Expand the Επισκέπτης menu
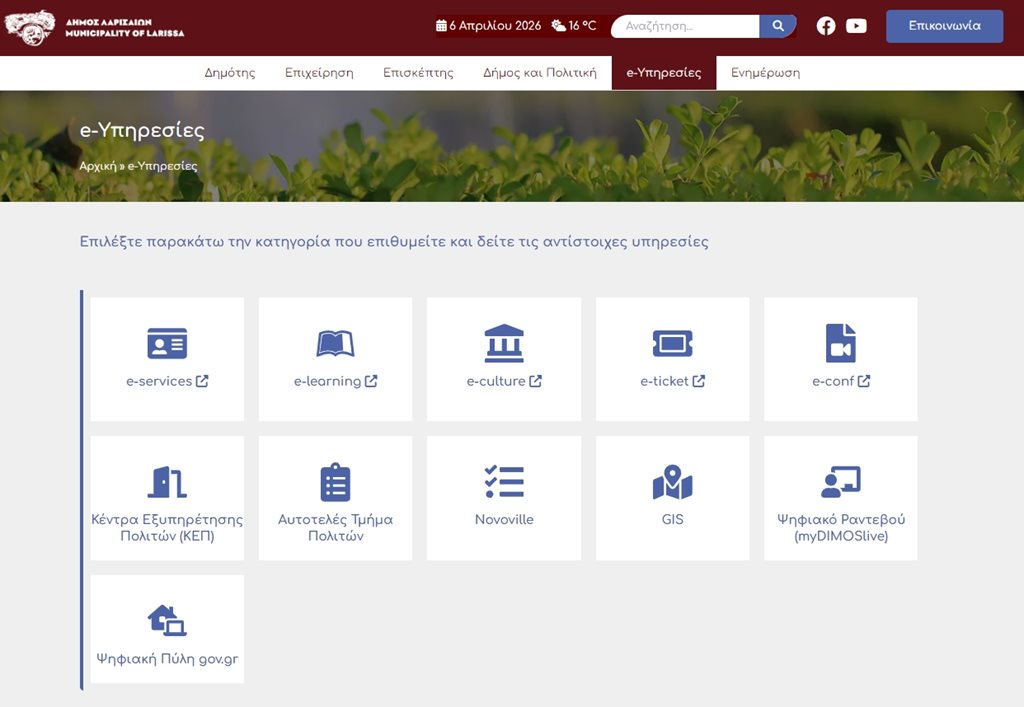 click(418, 73)
